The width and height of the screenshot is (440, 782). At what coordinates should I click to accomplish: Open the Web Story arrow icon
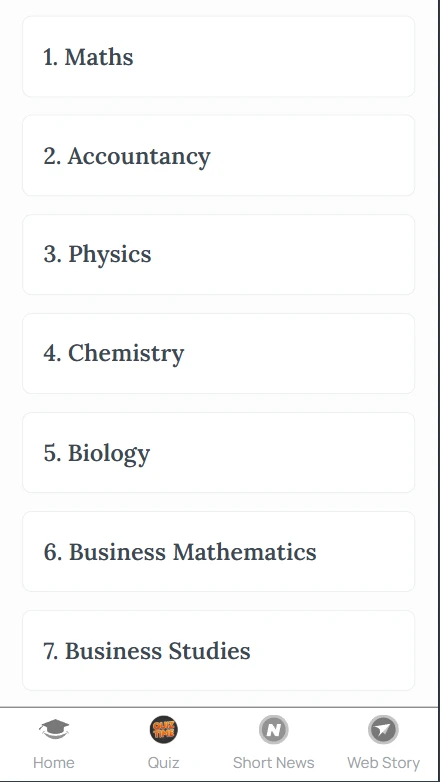tap(383, 730)
